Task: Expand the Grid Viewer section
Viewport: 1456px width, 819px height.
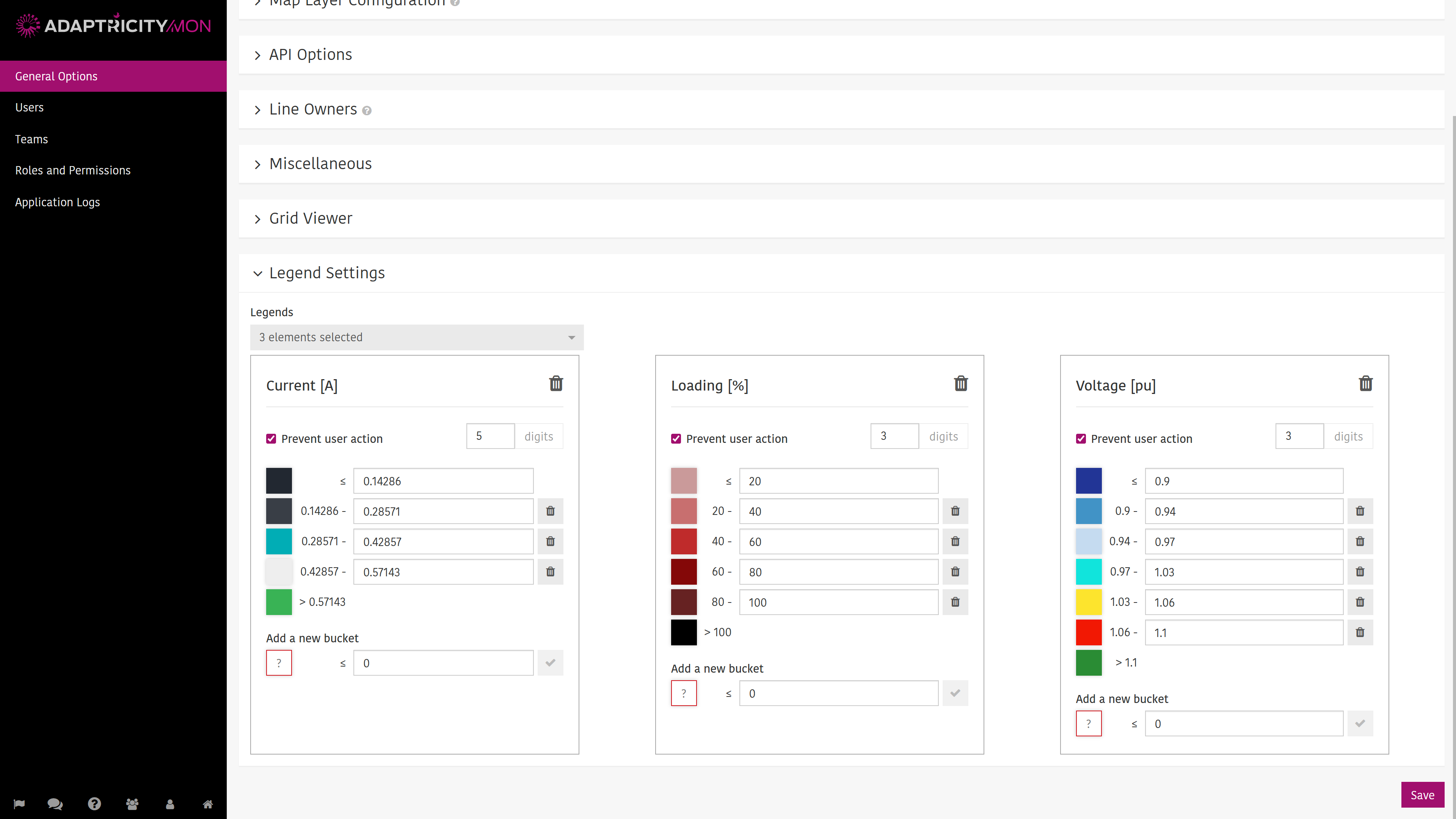Action: point(841,218)
